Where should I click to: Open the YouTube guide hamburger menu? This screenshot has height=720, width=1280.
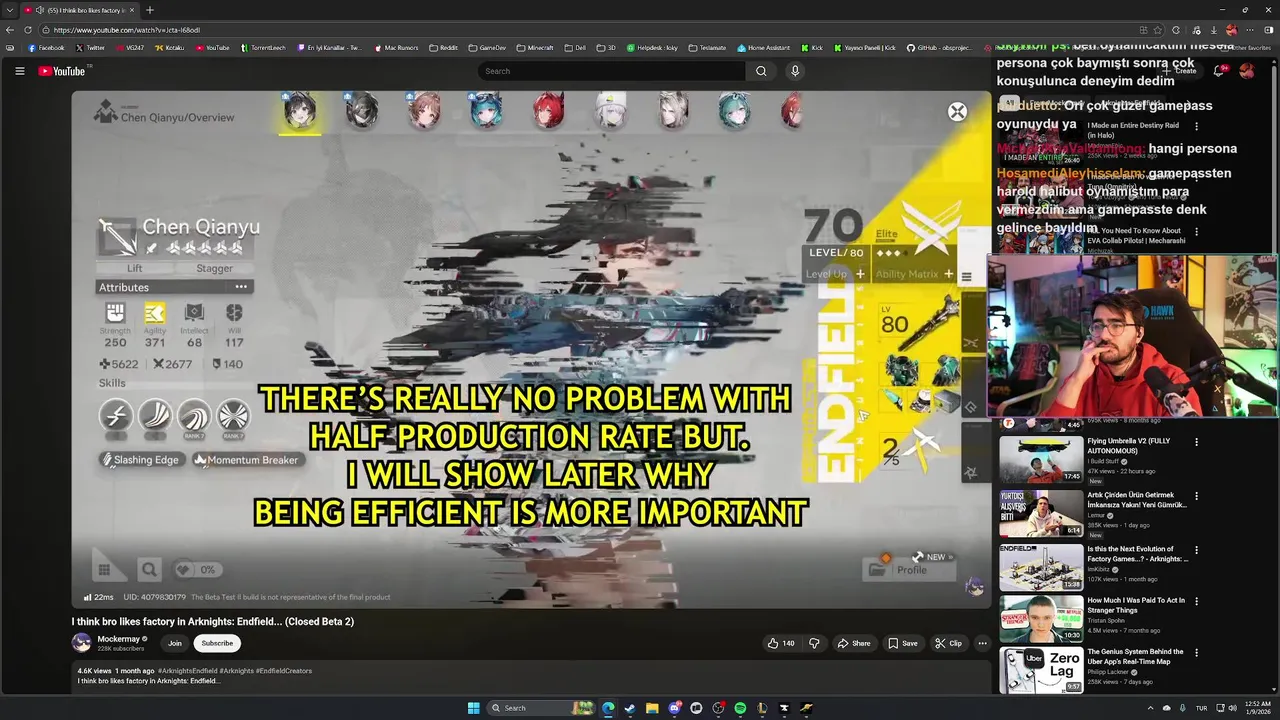[19, 71]
